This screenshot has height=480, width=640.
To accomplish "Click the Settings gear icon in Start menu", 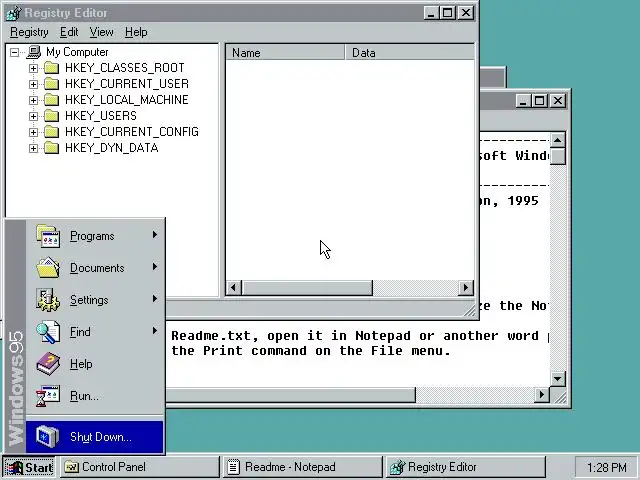I will tap(48, 300).
